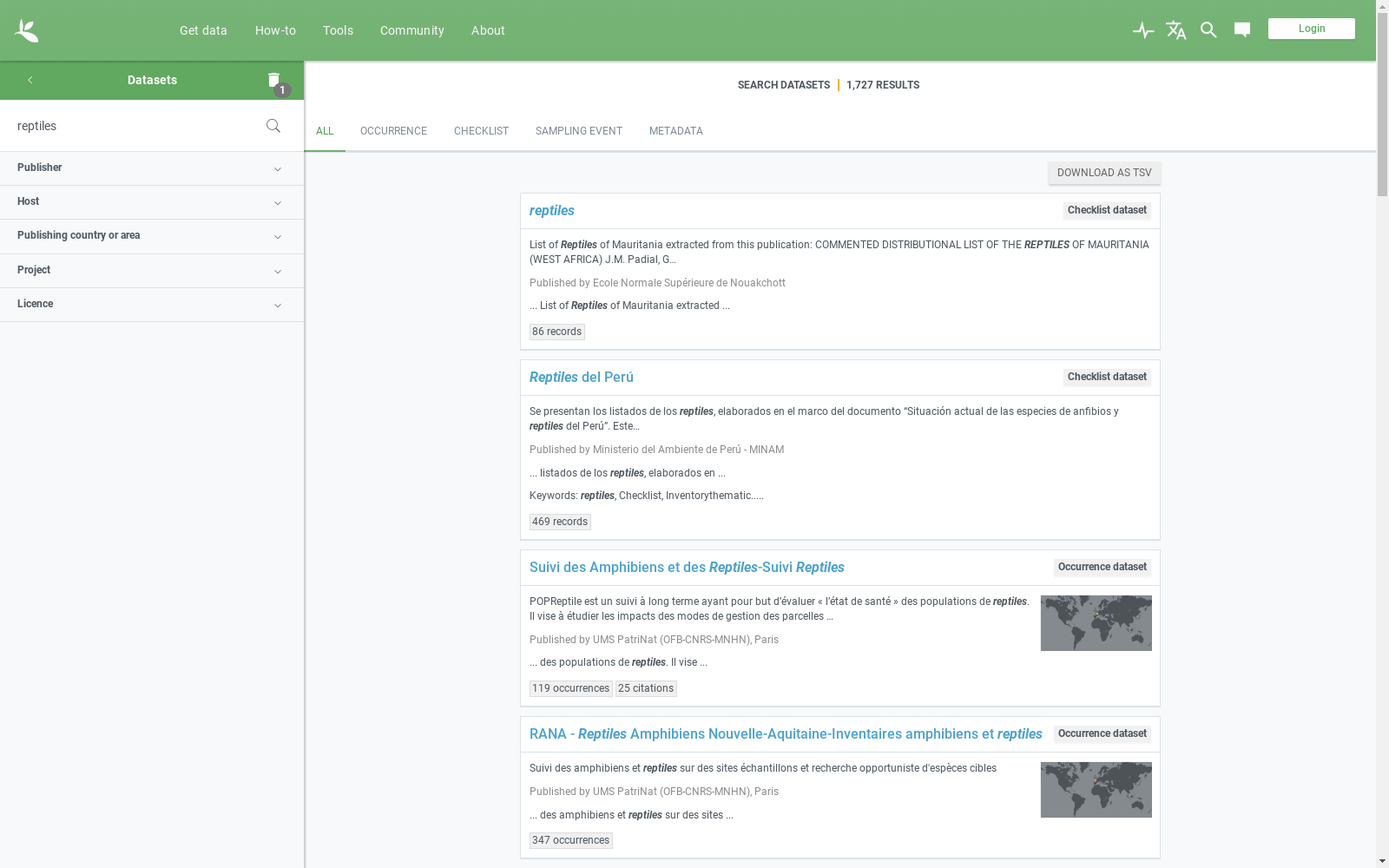Switch to the SAMPLING EVENT tab
Screen dimensions: 1389x868
(x=579, y=131)
